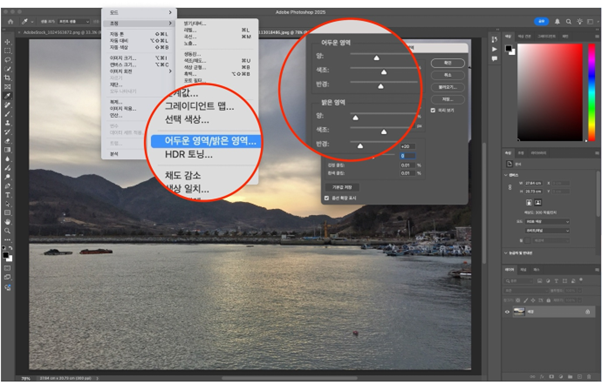
Task: Click the 검정 클립 value field
Action: coord(407,165)
